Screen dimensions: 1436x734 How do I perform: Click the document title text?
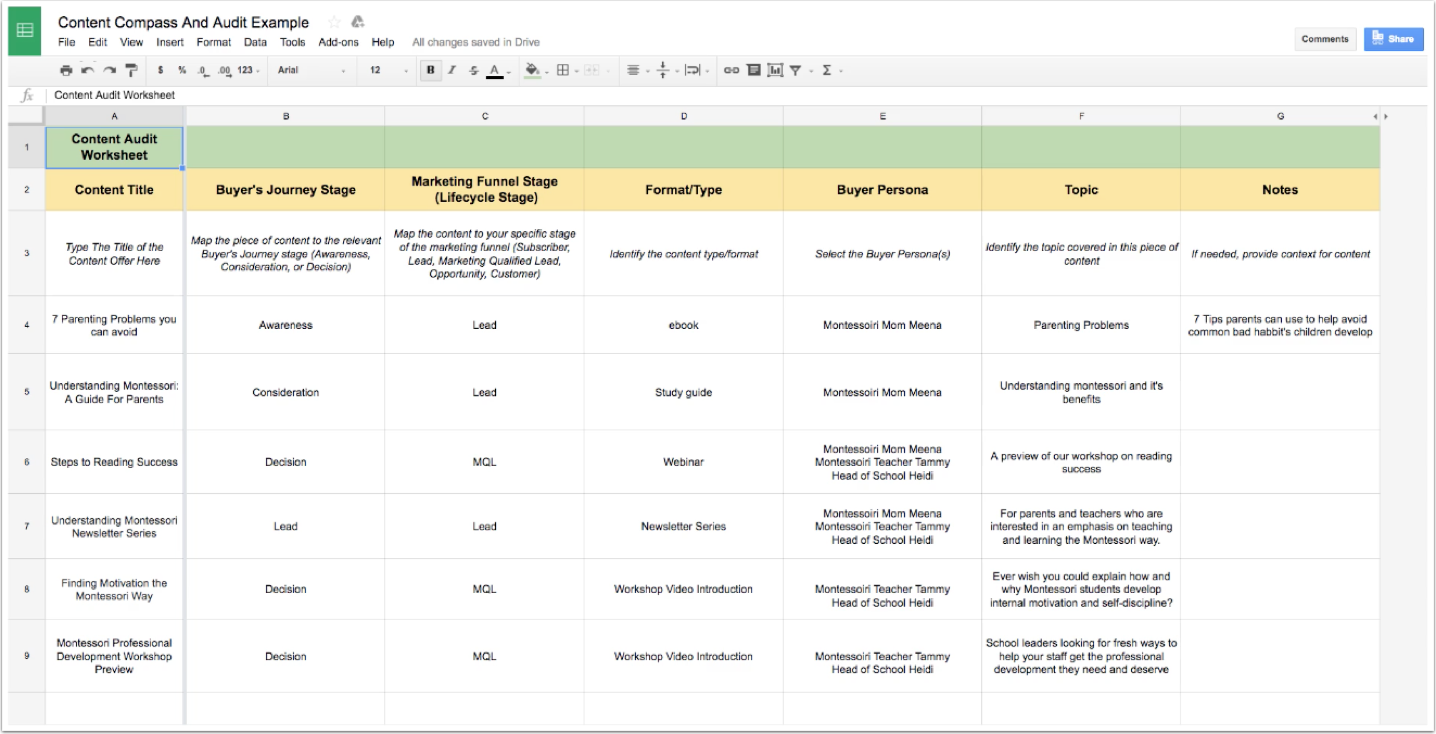183,22
